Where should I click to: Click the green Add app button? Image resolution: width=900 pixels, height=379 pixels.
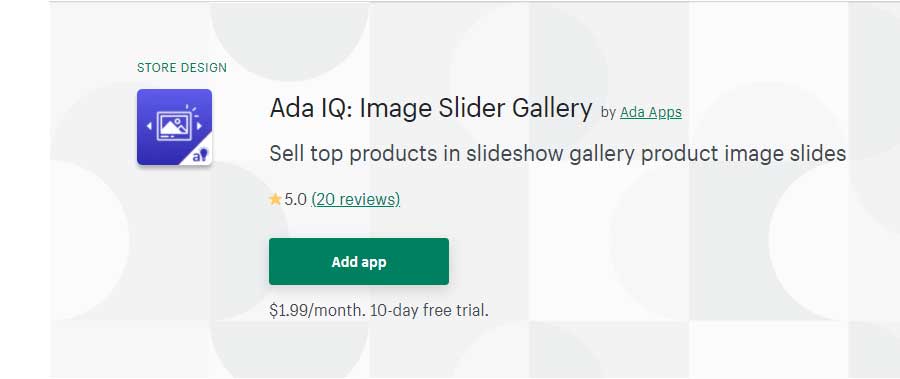point(359,261)
